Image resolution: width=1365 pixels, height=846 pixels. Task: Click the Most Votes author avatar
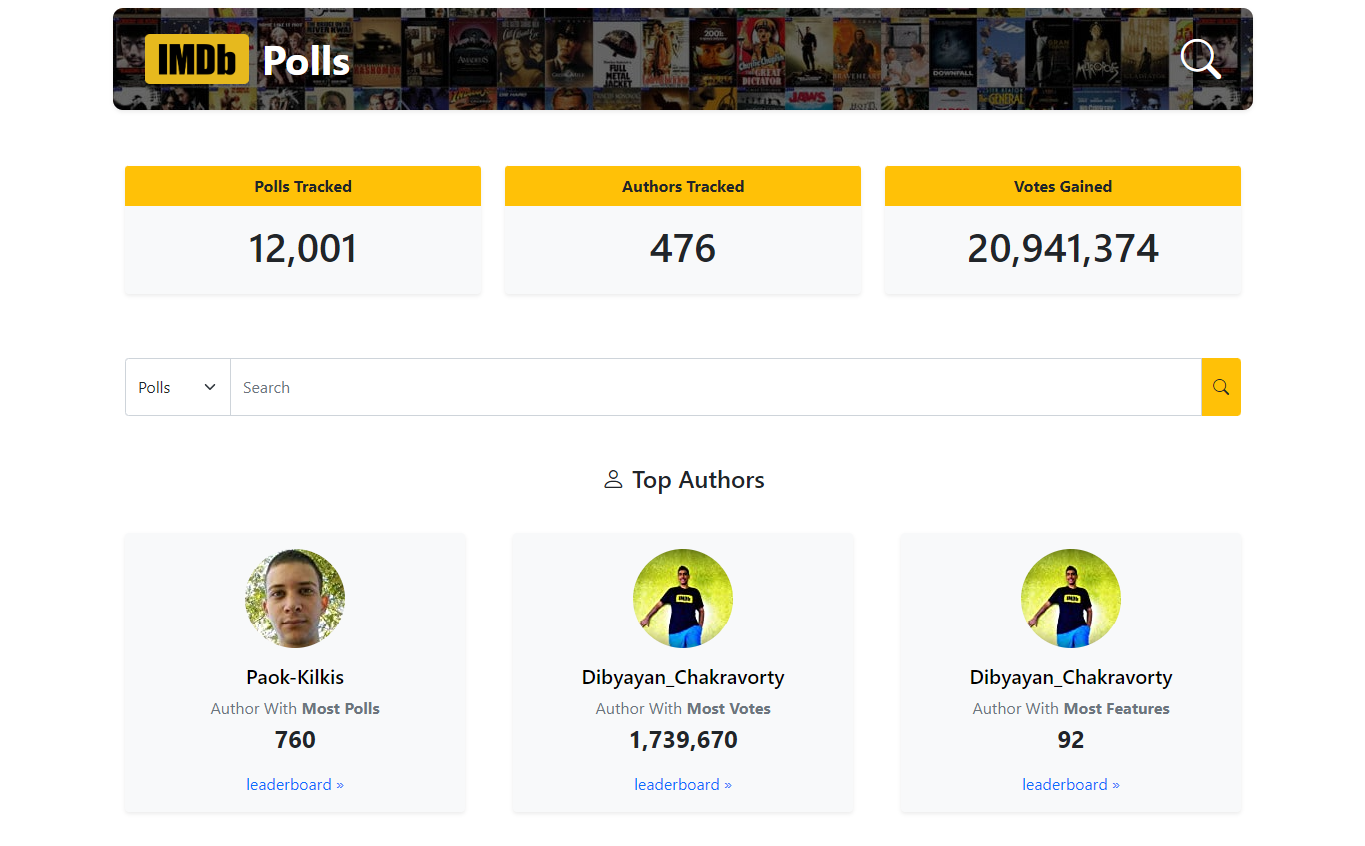[683, 598]
